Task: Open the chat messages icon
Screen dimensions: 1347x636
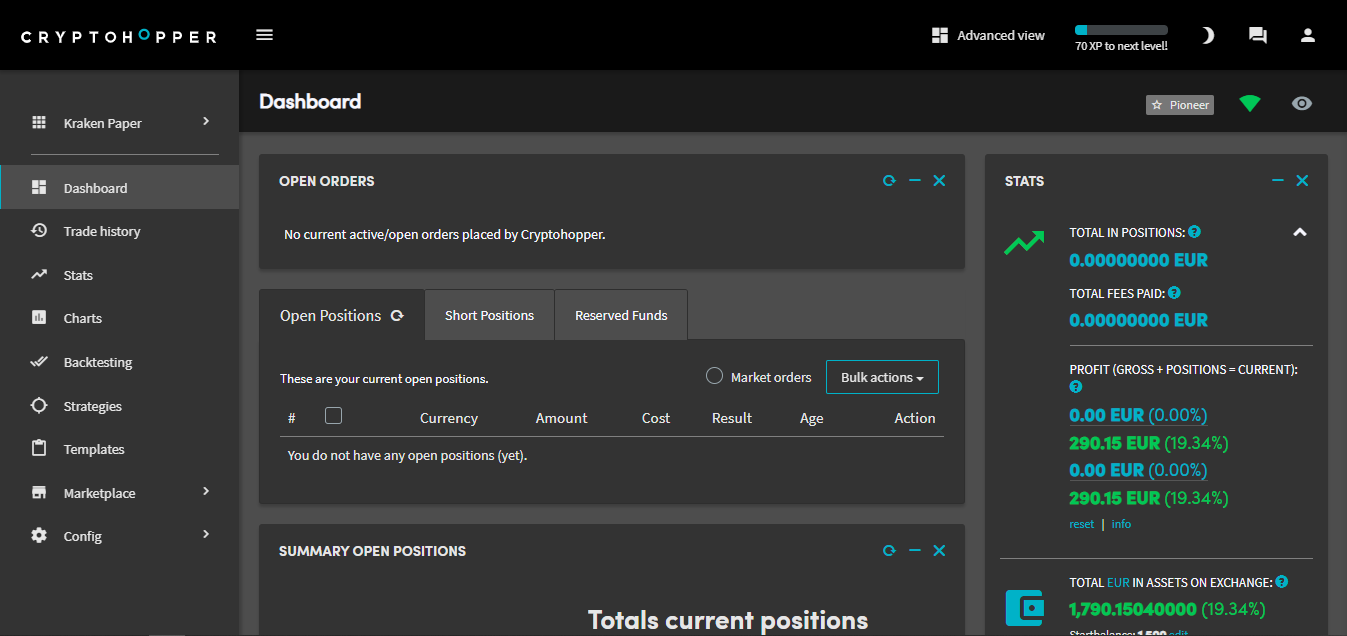Action: pyautogui.click(x=1258, y=35)
